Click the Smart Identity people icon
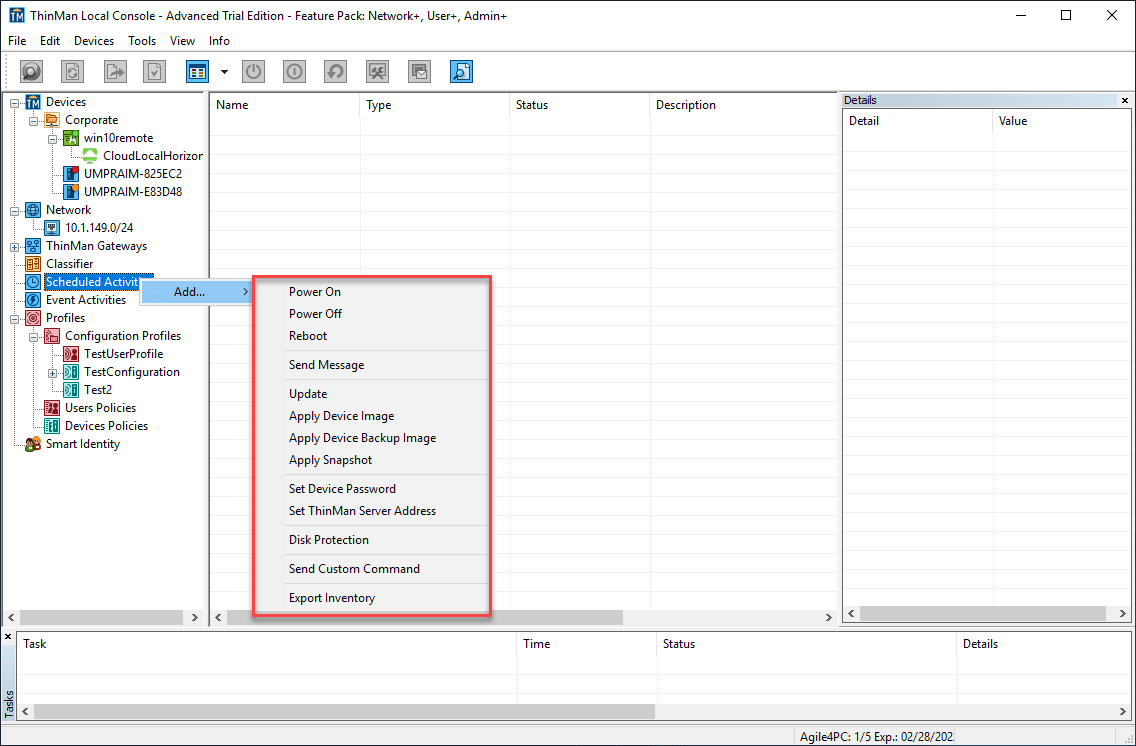1136x746 pixels. click(x=33, y=444)
